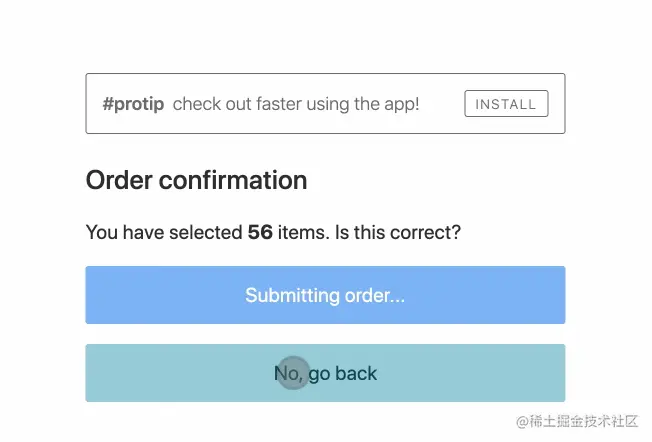Click the bold number 56
This screenshot has height=442, width=652.
[260, 233]
